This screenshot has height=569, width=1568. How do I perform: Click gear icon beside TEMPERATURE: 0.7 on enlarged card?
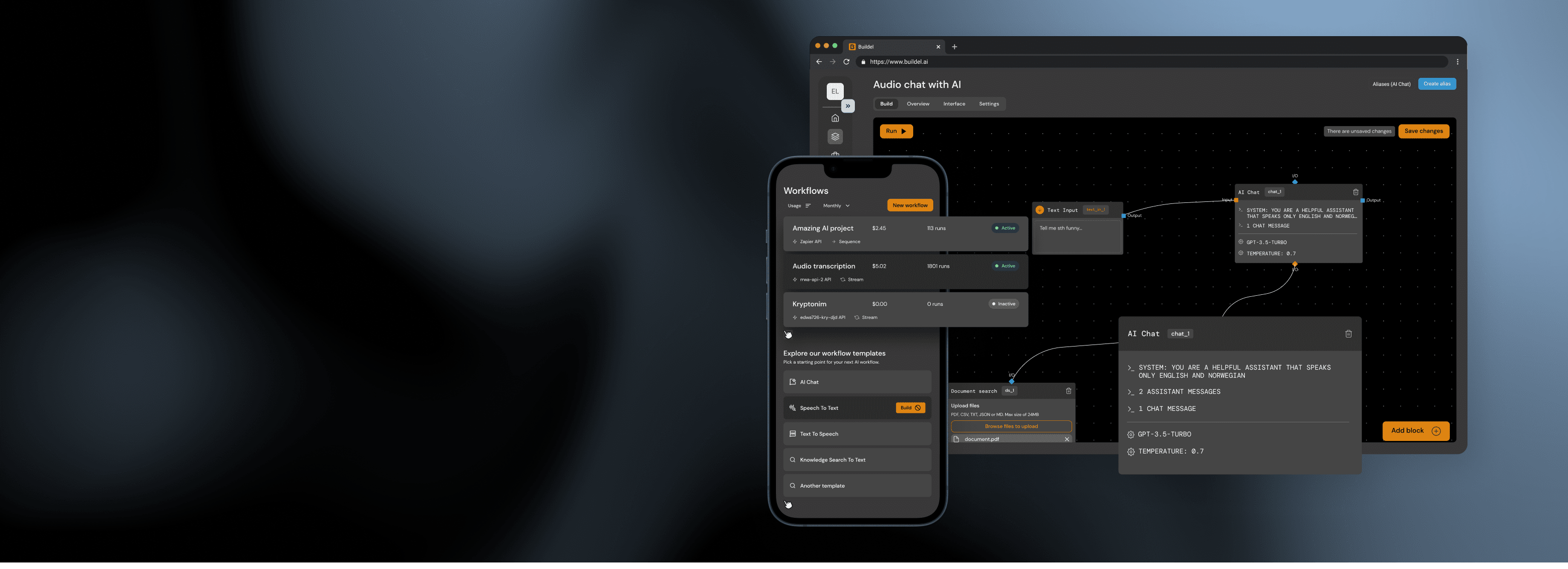pyautogui.click(x=1130, y=452)
